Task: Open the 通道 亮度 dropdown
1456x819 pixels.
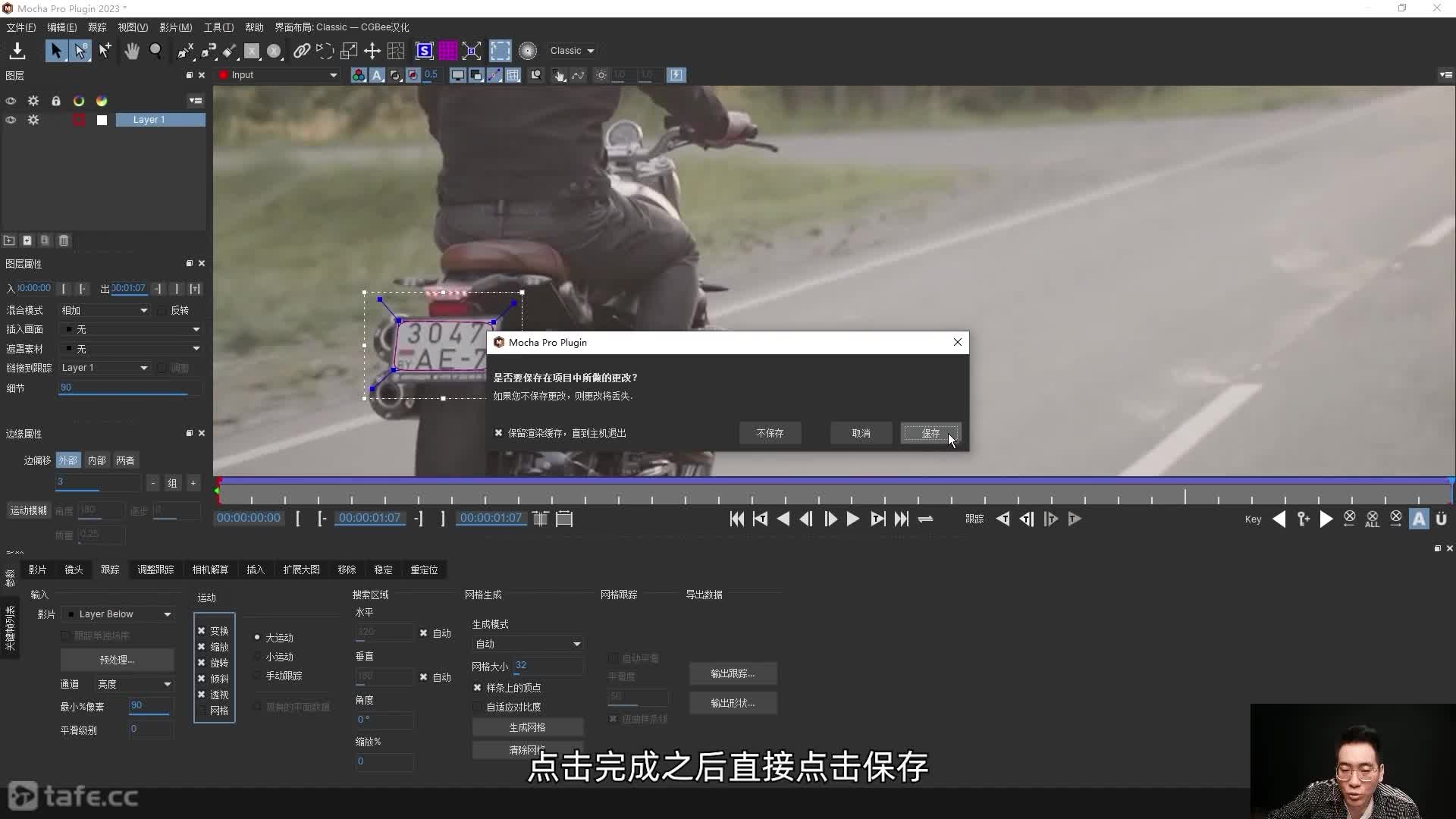Action: click(x=134, y=684)
